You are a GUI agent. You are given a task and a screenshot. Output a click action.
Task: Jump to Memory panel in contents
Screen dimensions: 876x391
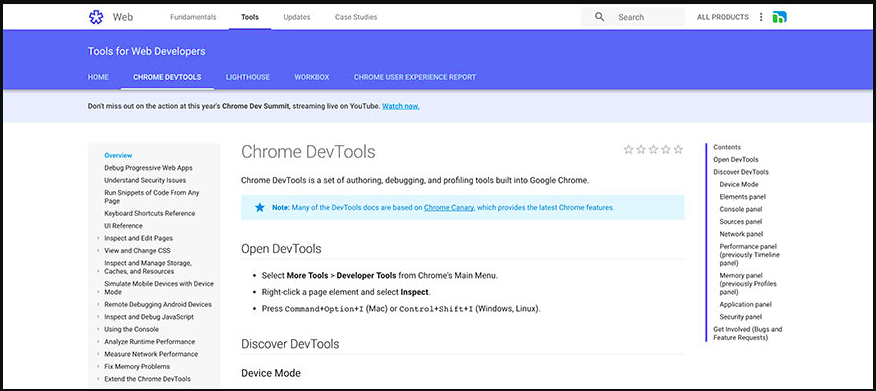749,284
